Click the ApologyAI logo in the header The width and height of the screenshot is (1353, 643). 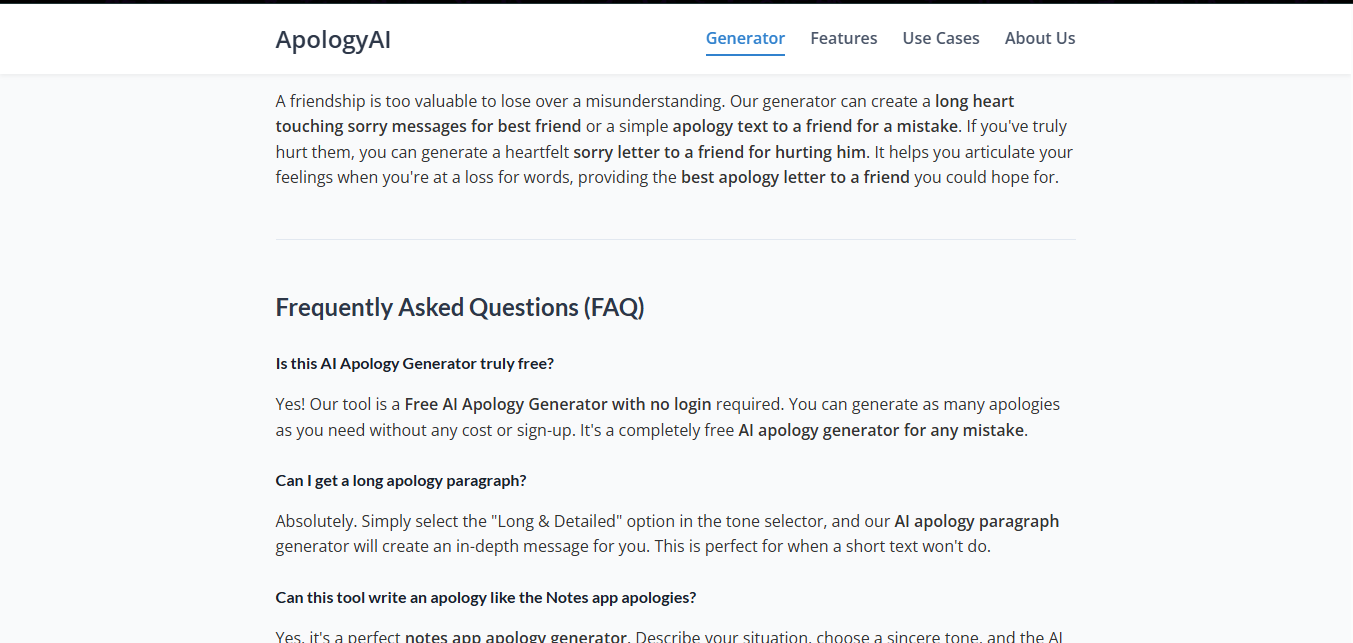click(x=333, y=39)
